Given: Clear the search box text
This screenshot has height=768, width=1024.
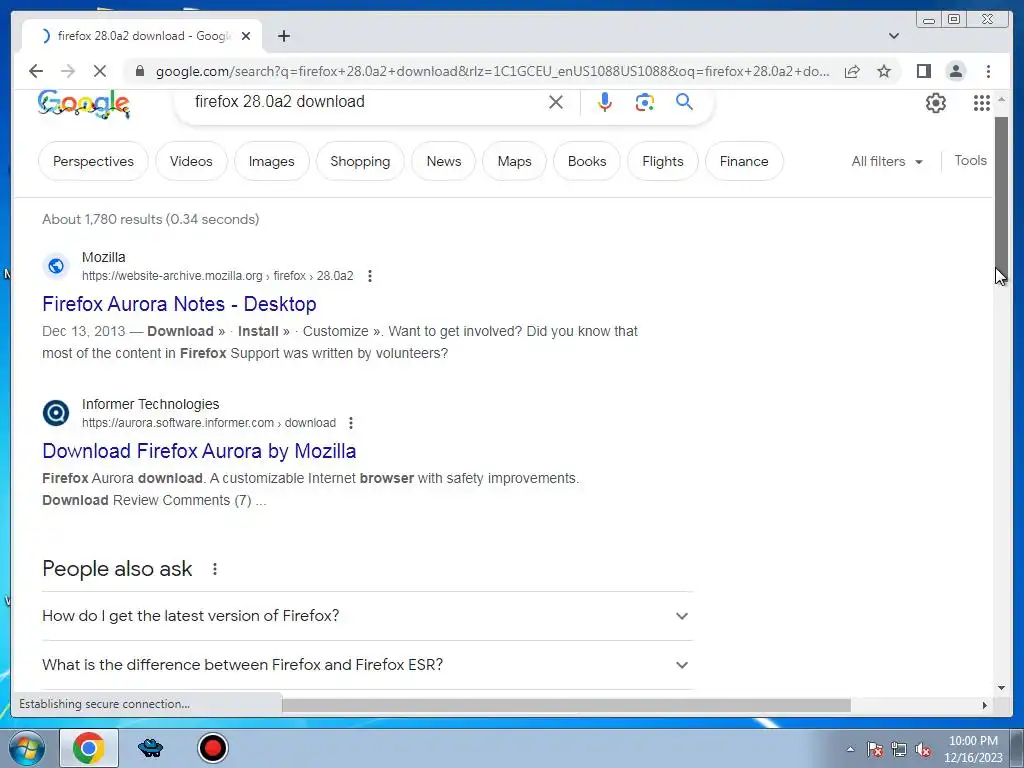Looking at the screenshot, I should click(556, 102).
